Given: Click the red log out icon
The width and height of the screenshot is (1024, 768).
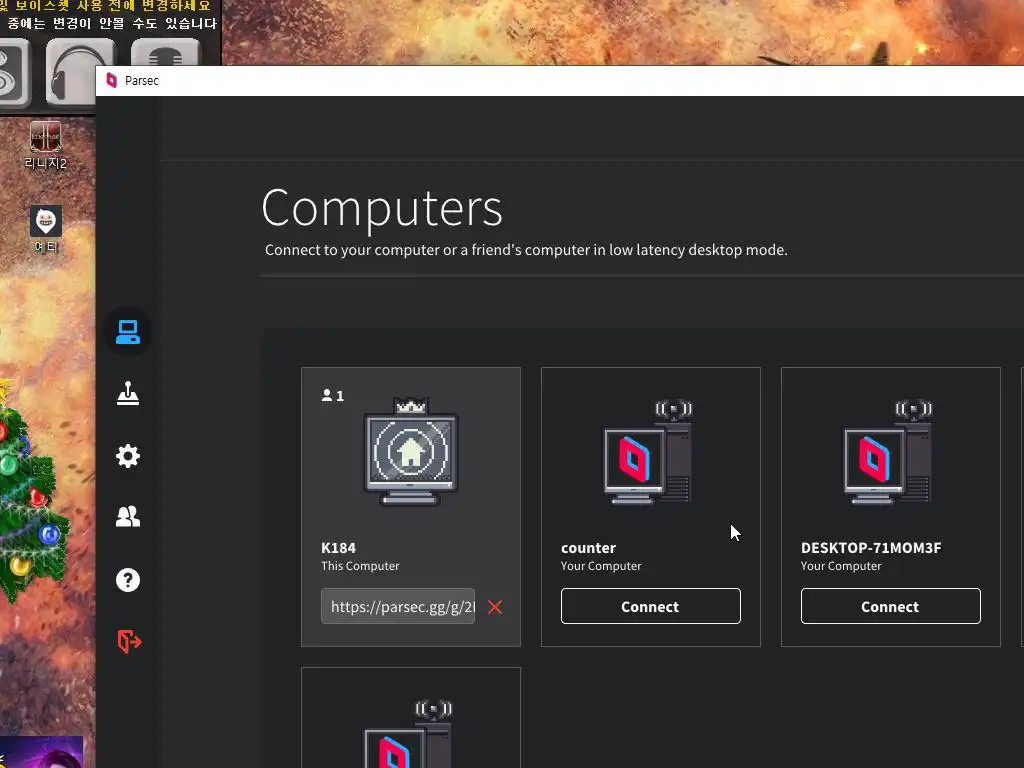Looking at the screenshot, I should click(129, 641).
